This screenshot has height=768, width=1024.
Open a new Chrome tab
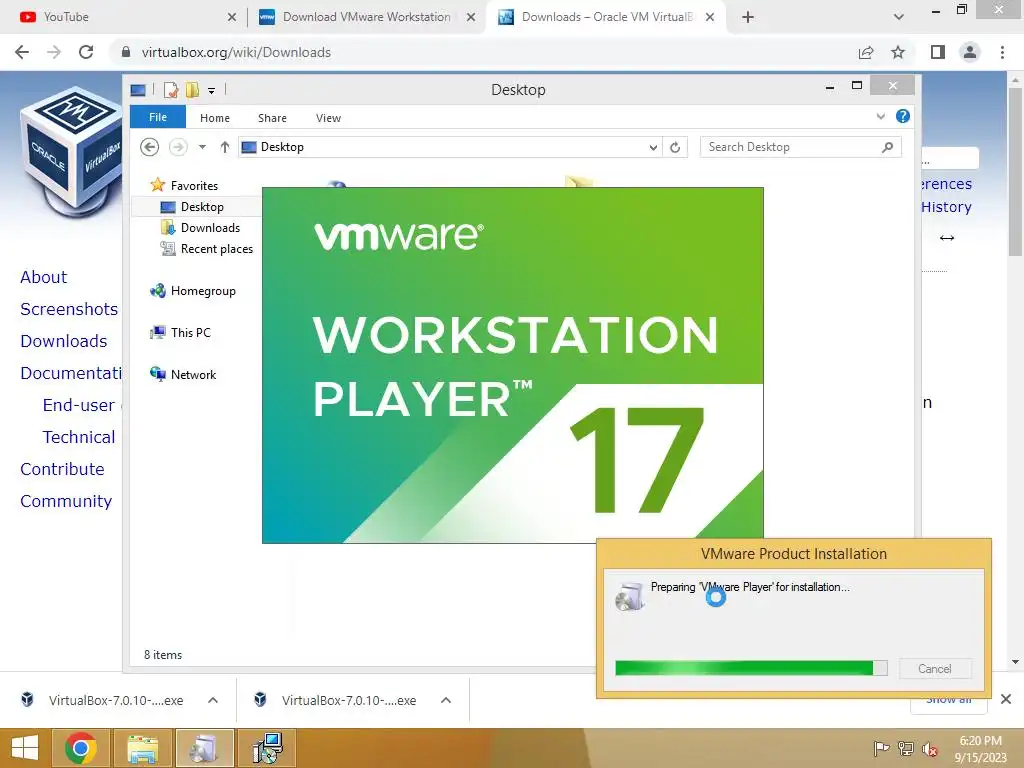[x=748, y=17]
